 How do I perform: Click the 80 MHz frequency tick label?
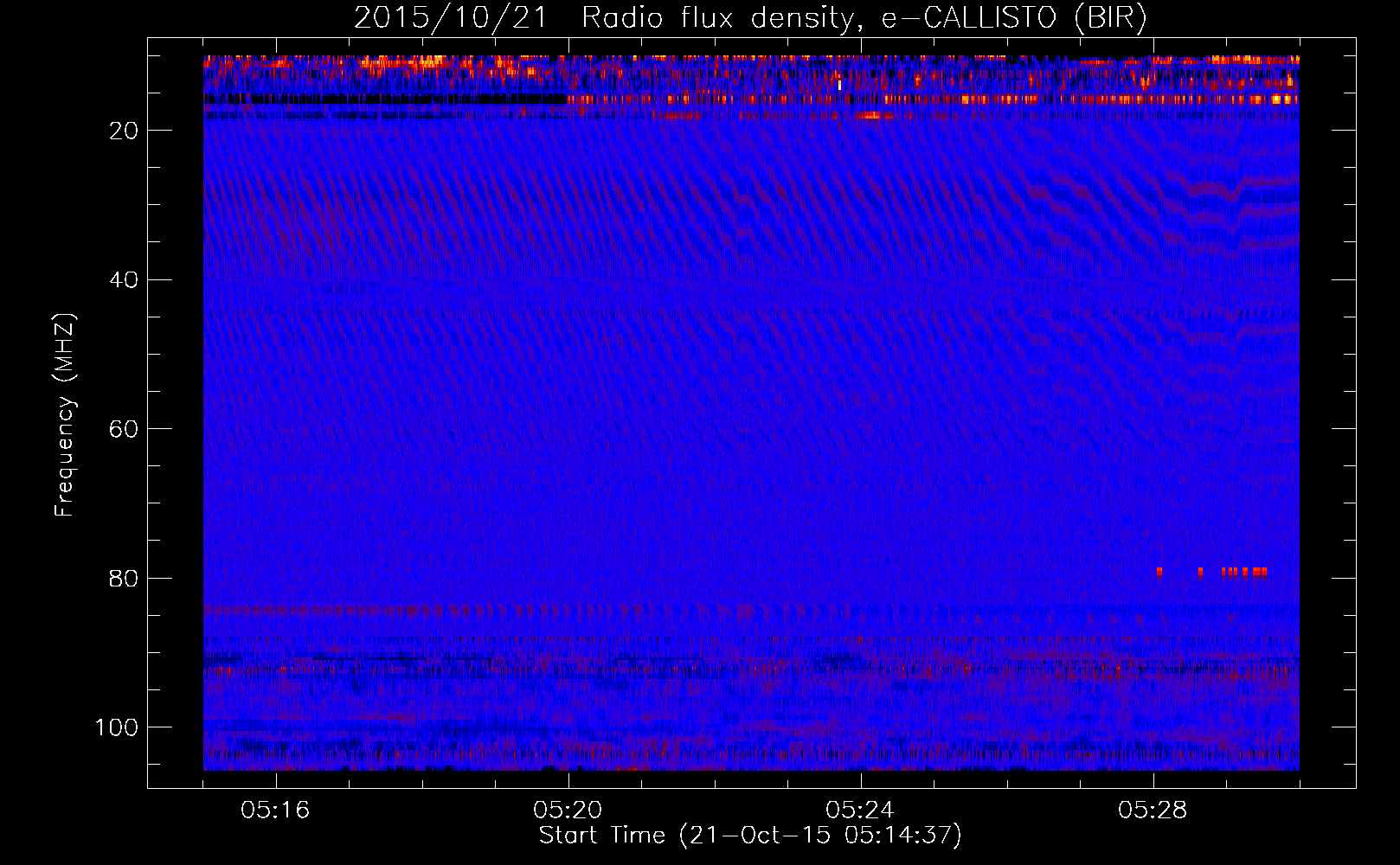pos(124,578)
